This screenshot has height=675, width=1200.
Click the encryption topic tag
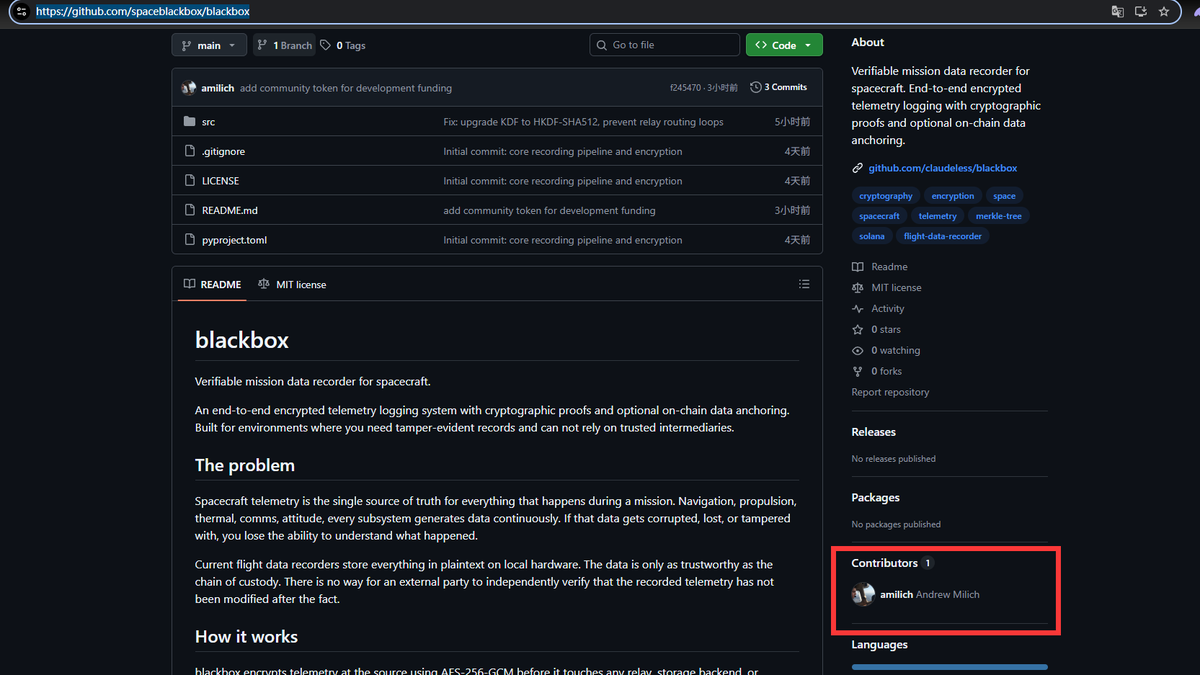click(x=953, y=196)
